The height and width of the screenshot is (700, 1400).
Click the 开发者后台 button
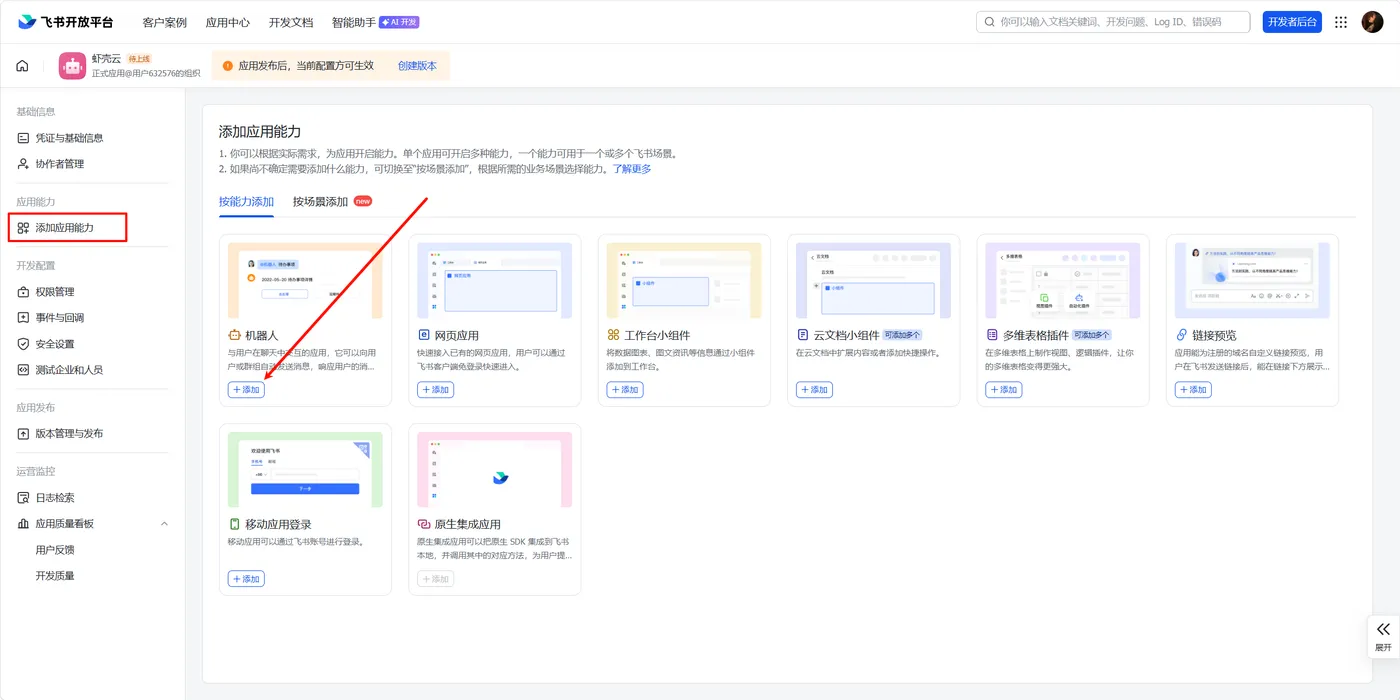(1292, 22)
